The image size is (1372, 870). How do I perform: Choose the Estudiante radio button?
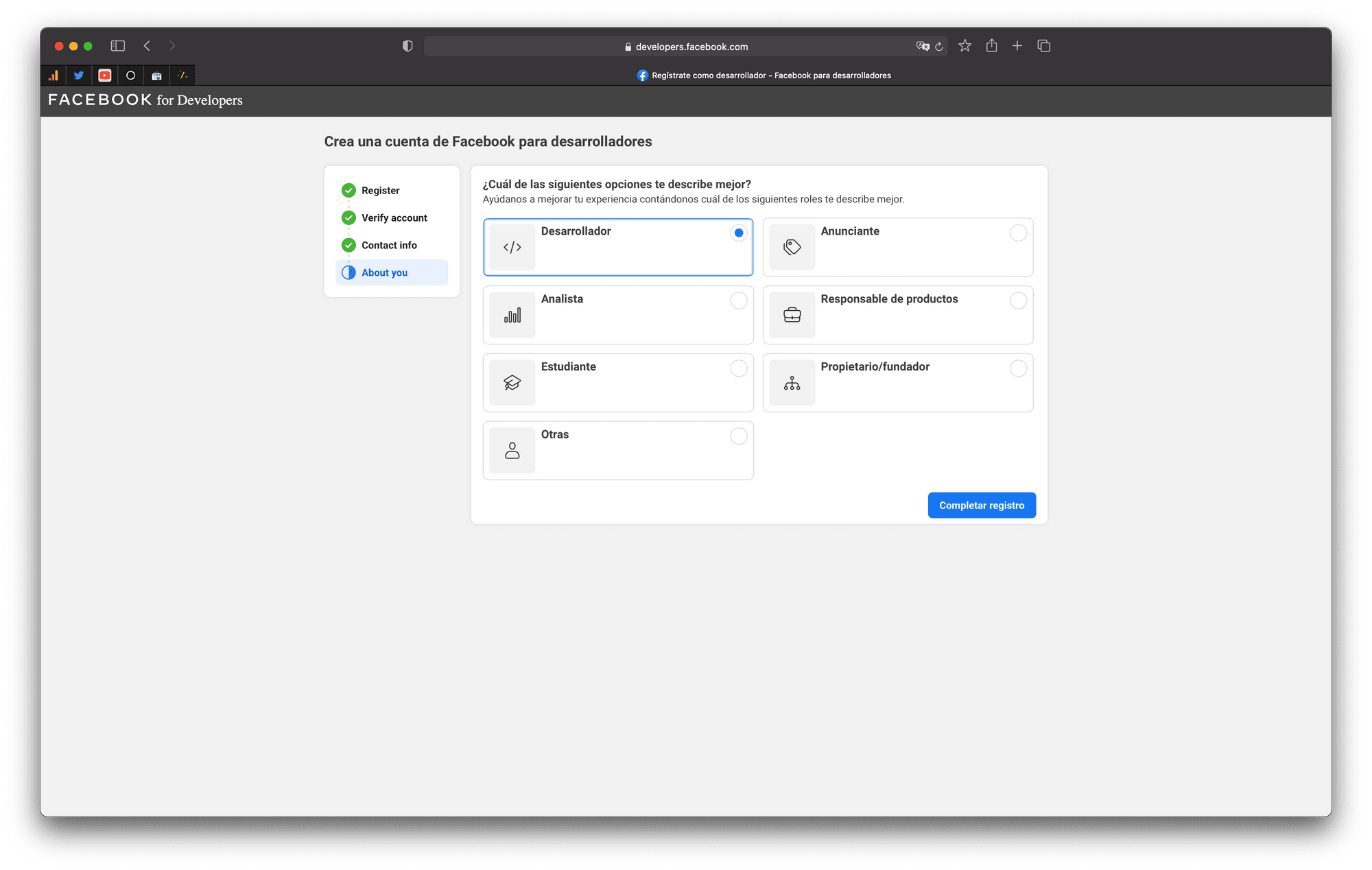(739, 368)
